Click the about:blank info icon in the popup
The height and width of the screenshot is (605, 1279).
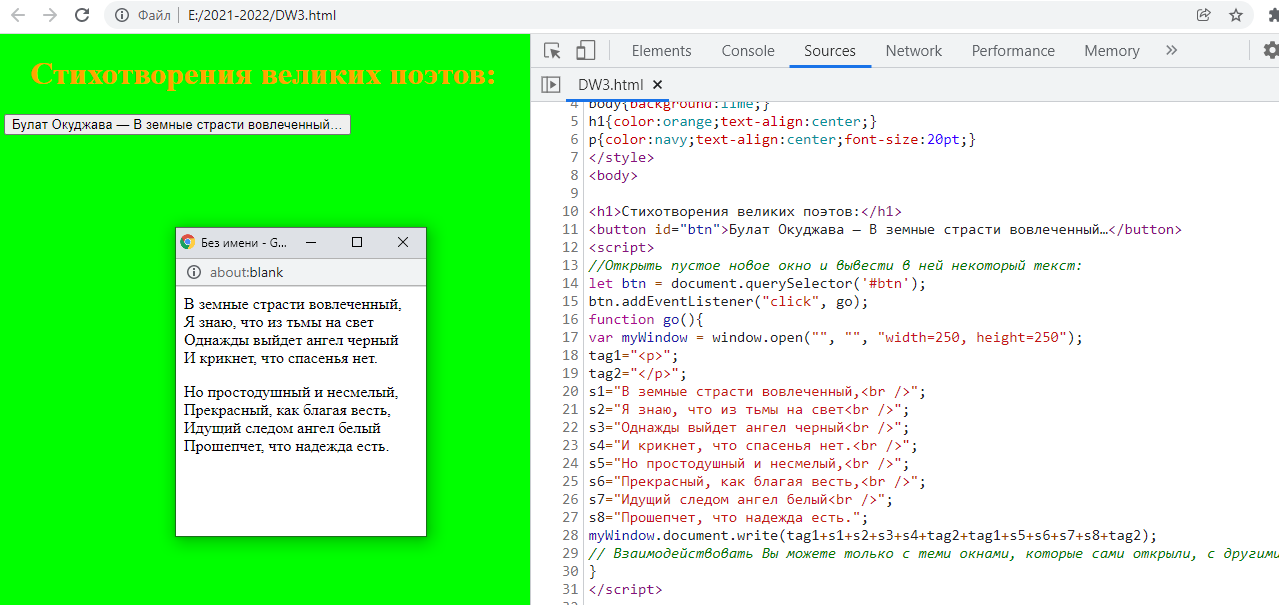pyautogui.click(x=194, y=272)
